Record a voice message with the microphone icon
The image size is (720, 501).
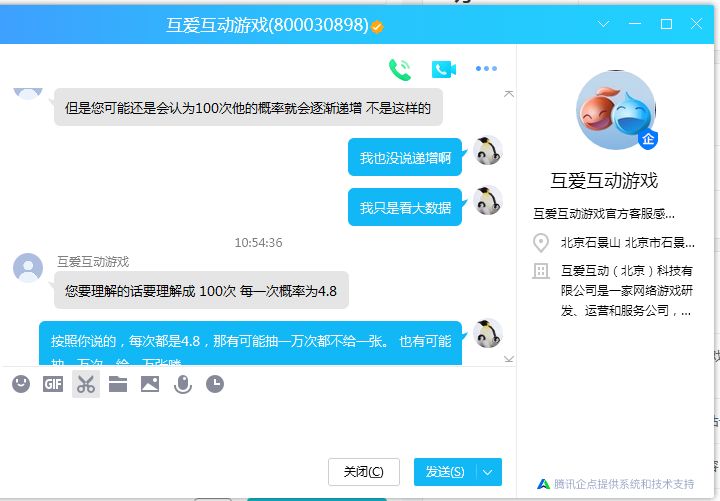183,384
